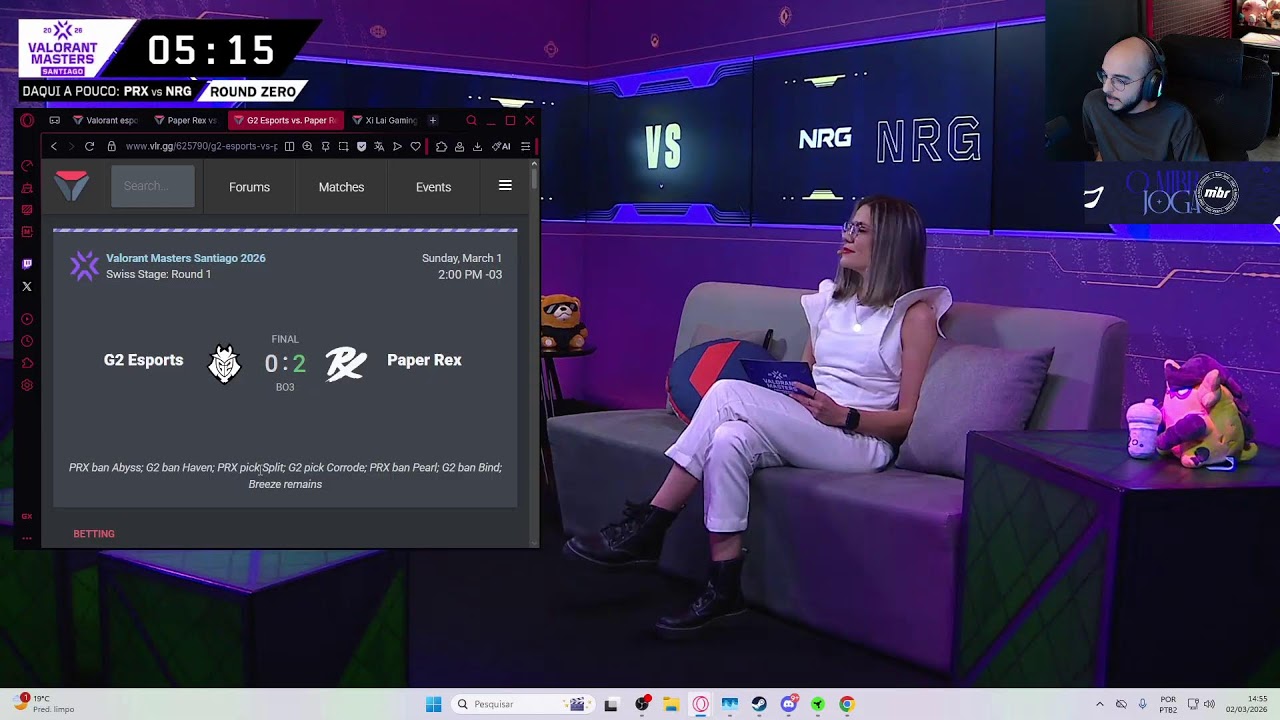This screenshot has width=1280, height=720.
Task: Click the player send arrow icon
Action: pyautogui.click(x=397, y=146)
